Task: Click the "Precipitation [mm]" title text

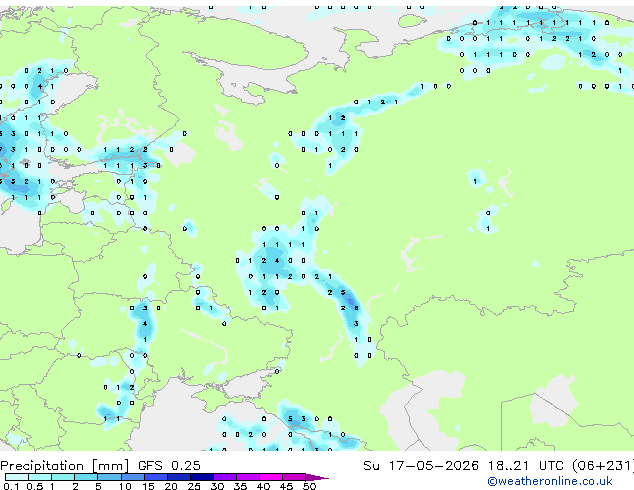Action: (65, 466)
